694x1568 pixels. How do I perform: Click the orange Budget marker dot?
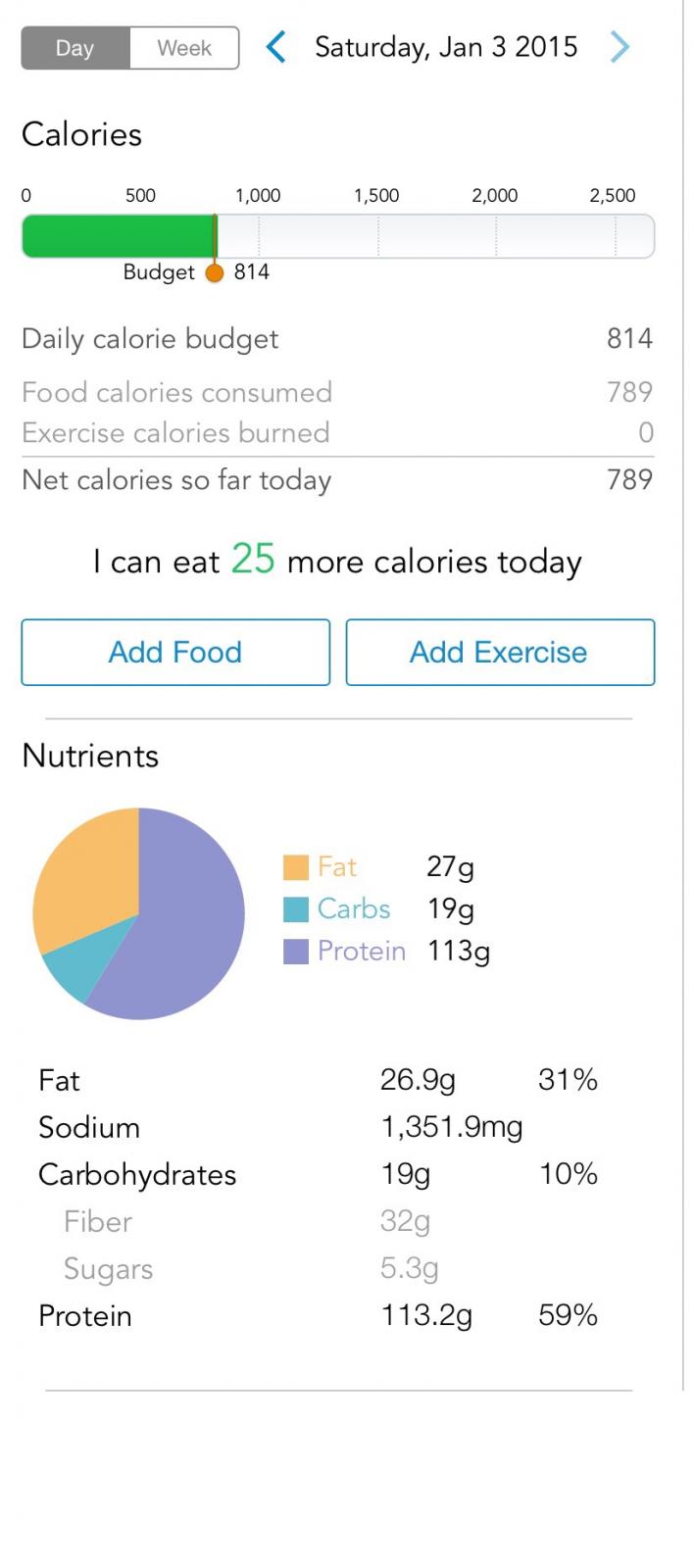pyautogui.click(x=215, y=272)
